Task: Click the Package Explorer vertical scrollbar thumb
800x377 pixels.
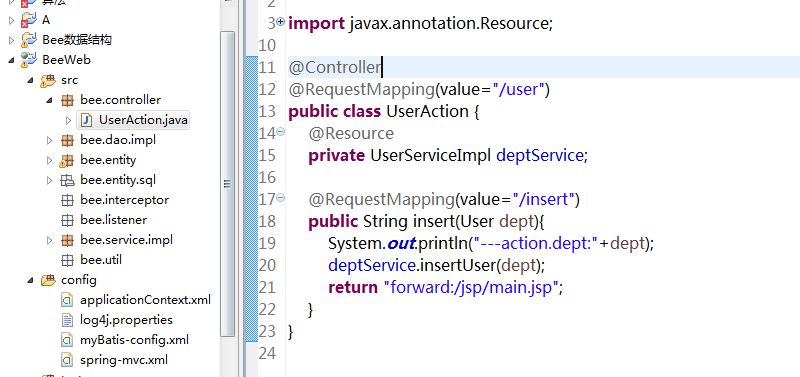Action: point(228,184)
